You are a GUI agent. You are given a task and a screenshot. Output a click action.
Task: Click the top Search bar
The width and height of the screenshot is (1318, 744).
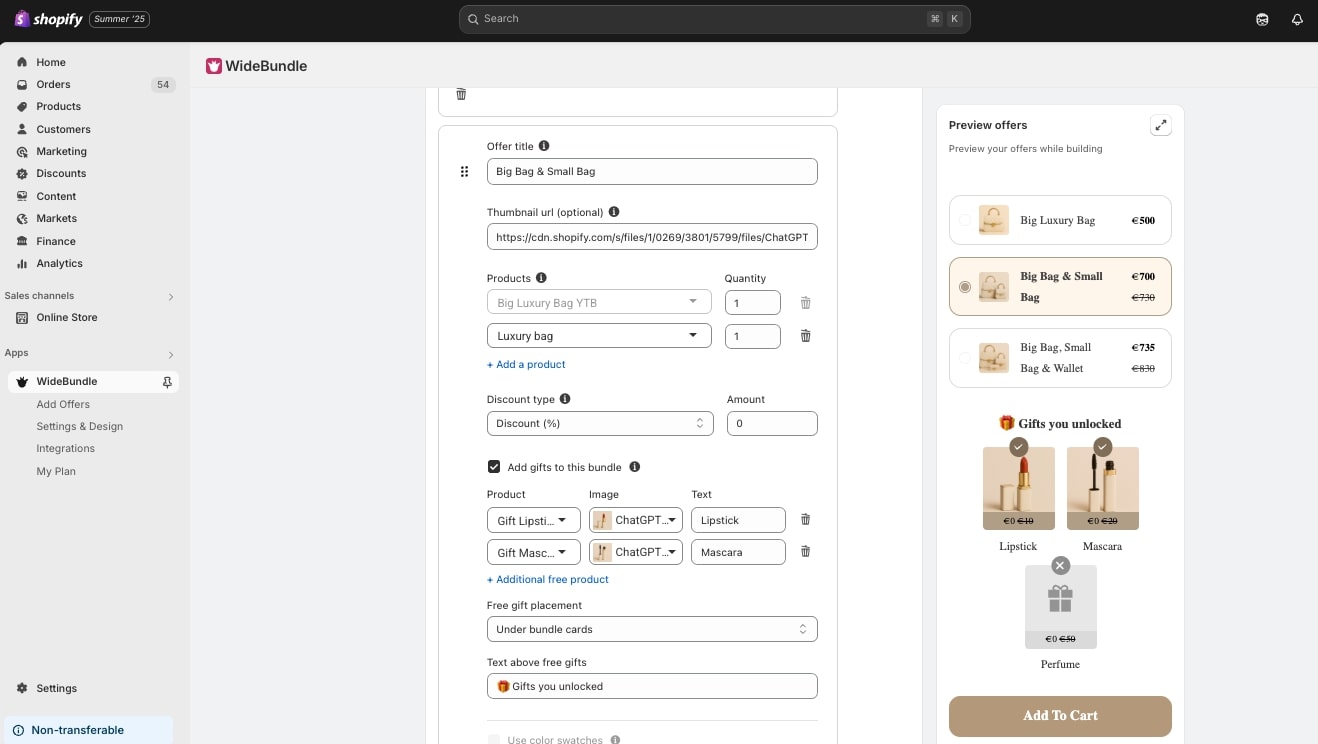pyautogui.click(x=715, y=19)
